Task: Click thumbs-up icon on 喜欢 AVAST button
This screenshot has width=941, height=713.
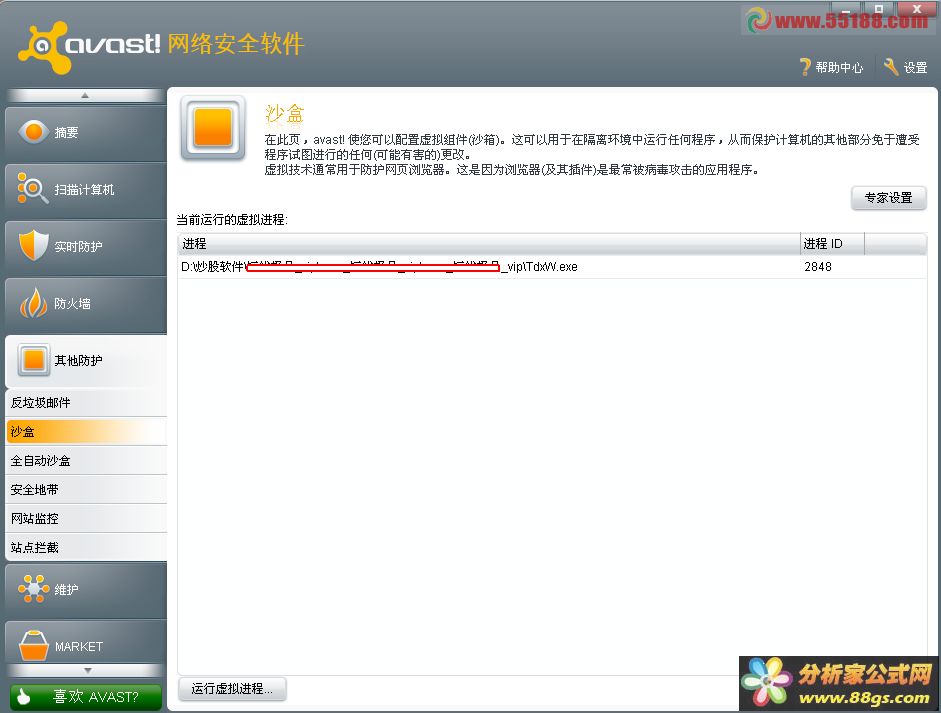Action: 24,697
